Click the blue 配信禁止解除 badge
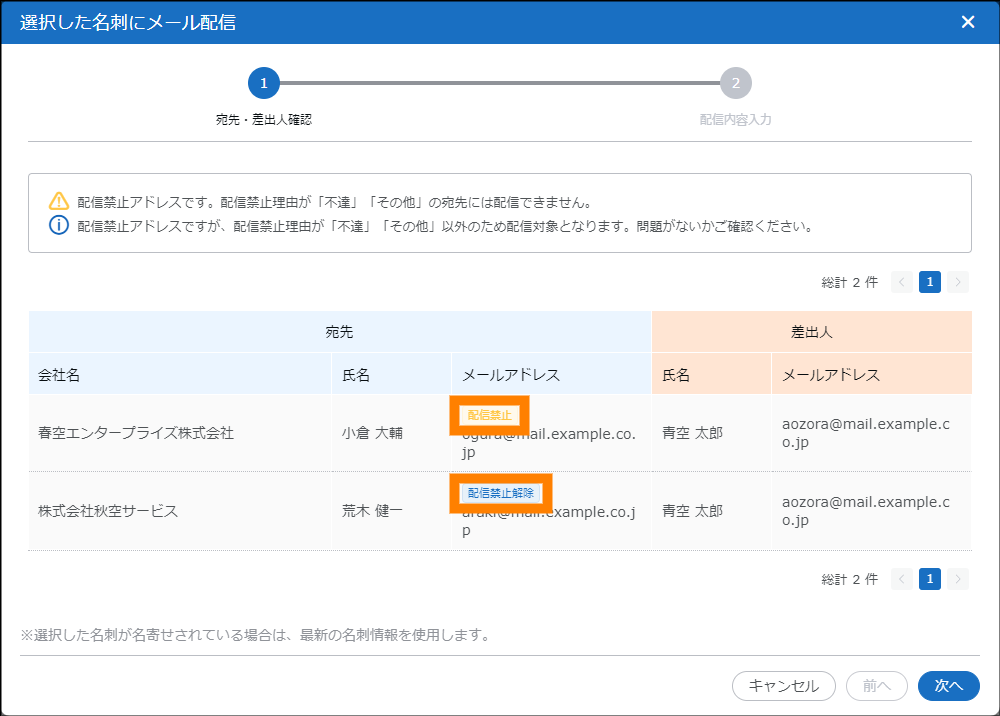This screenshot has width=1000, height=716. coord(501,493)
